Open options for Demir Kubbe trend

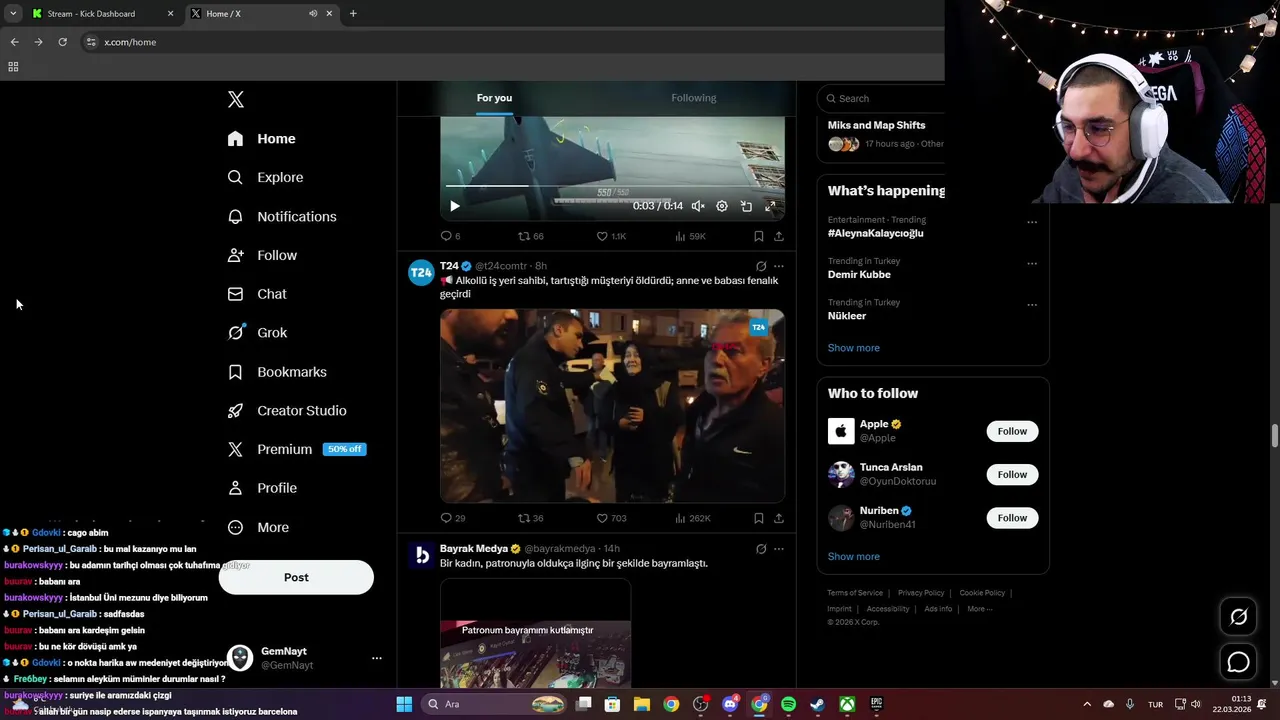(x=1032, y=264)
